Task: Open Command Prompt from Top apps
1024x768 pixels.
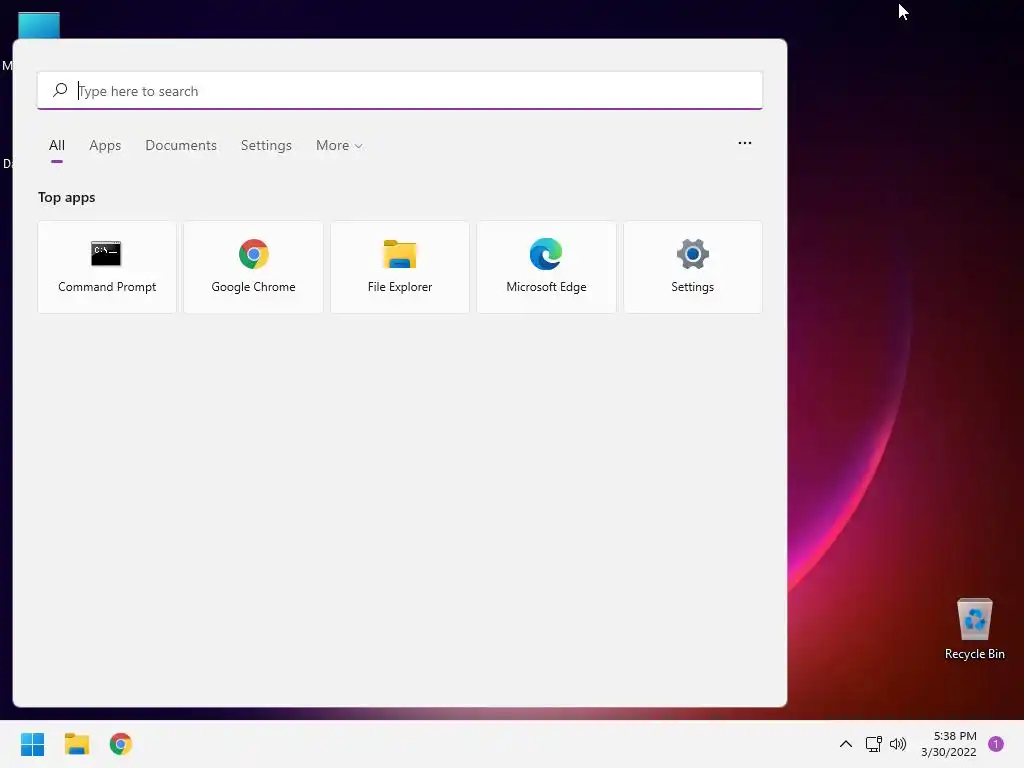Action: [x=107, y=267]
